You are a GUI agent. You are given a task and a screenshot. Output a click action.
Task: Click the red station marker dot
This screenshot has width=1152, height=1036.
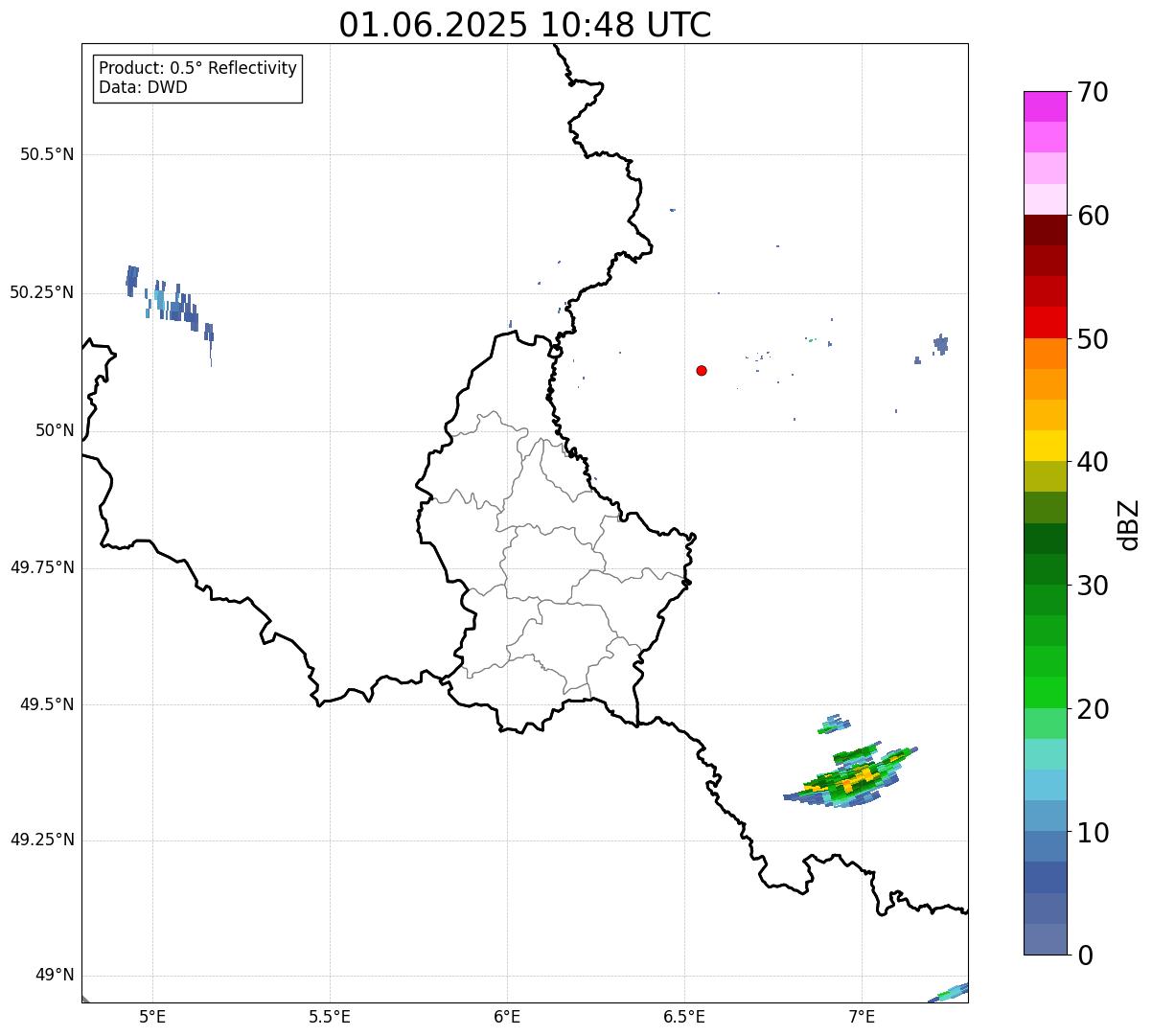pos(702,370)
